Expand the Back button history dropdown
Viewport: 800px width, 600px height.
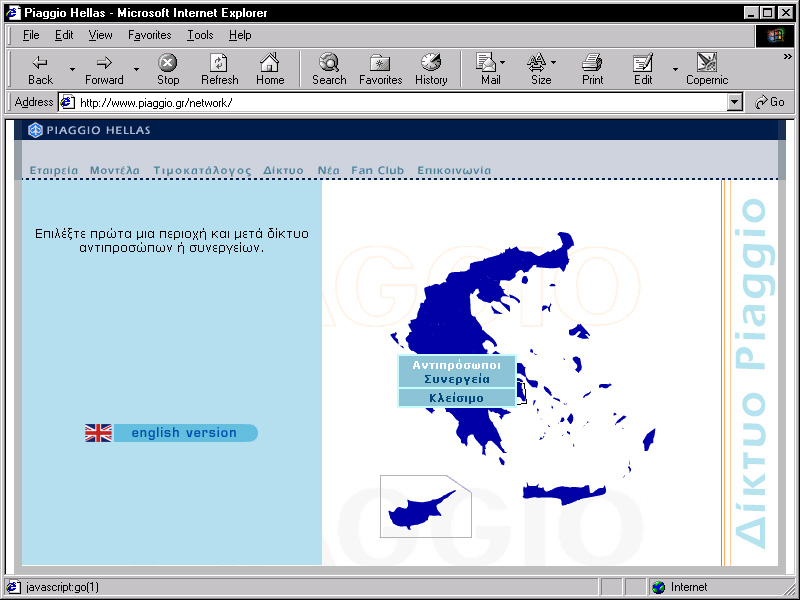tap(72, 69)
